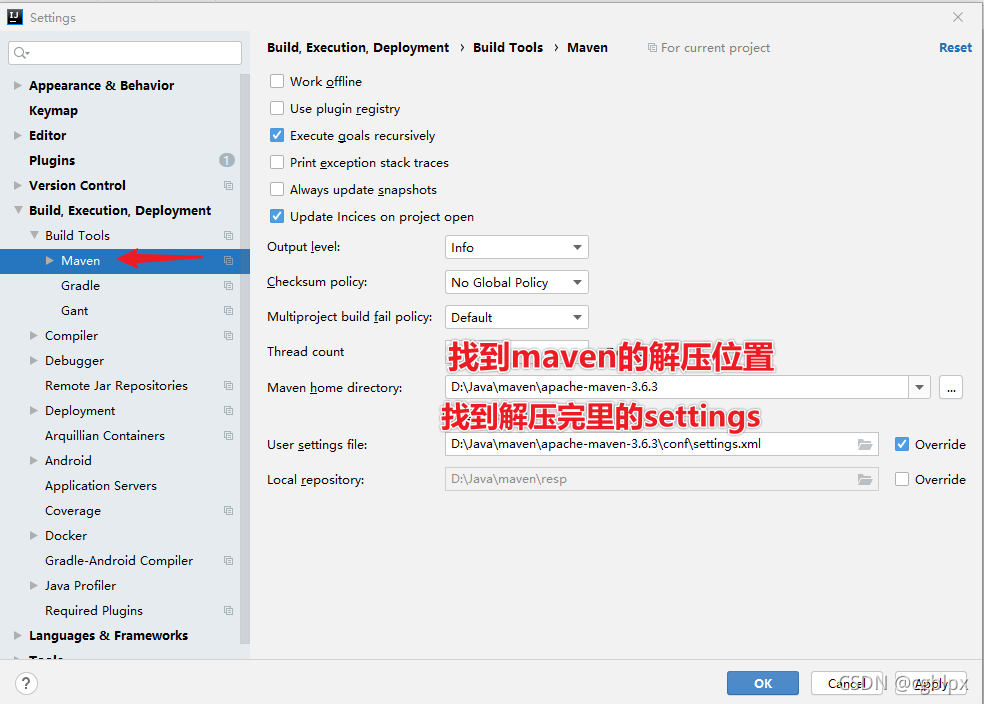Uncheck Execute goals recursively
This screenshot has width=984, height=704.
277,136
